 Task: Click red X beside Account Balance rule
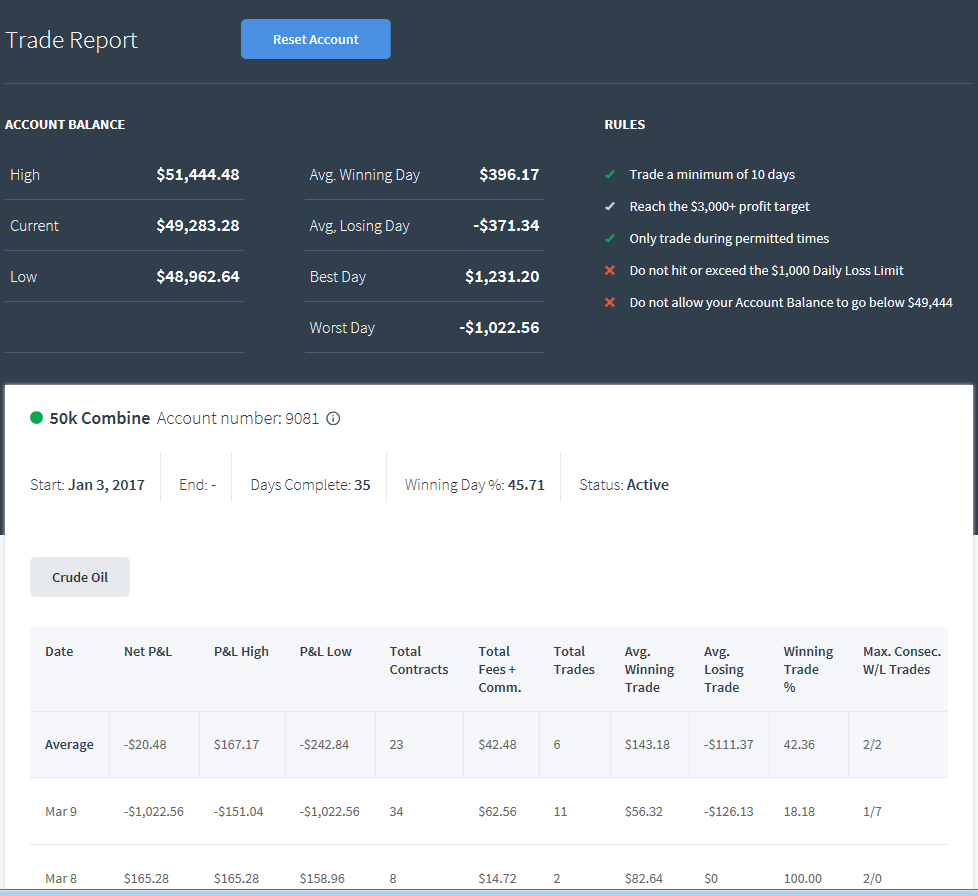click(x=610, y=302)
